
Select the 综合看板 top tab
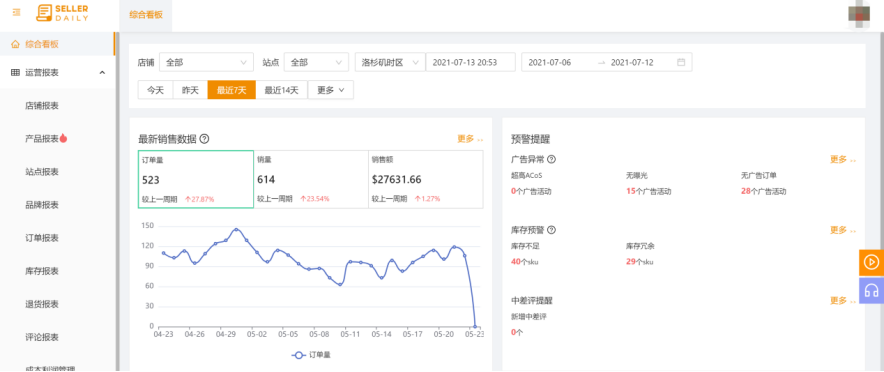[x=146, y=15]
